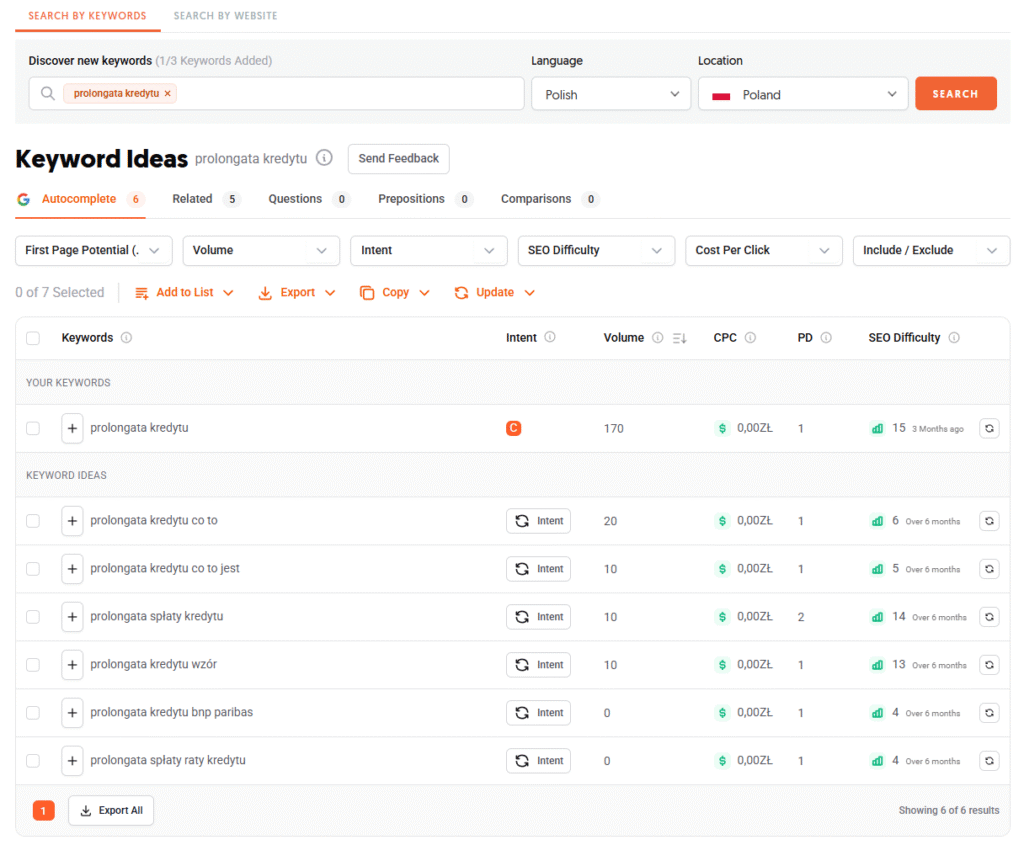Open the Related keywords tab
This screenshot has width=1024, height=845.
[x=193, y=199]
